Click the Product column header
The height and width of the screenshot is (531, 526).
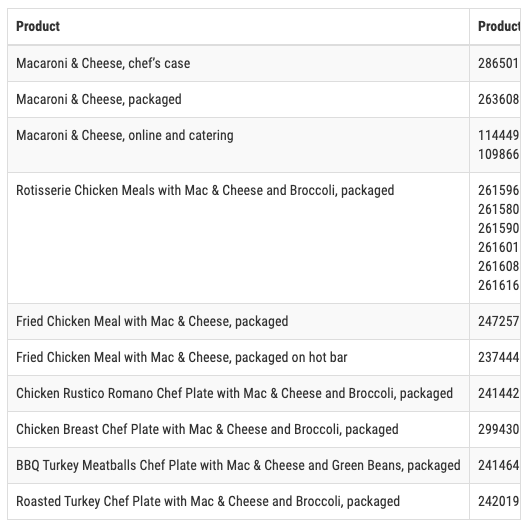coord(38,26)
